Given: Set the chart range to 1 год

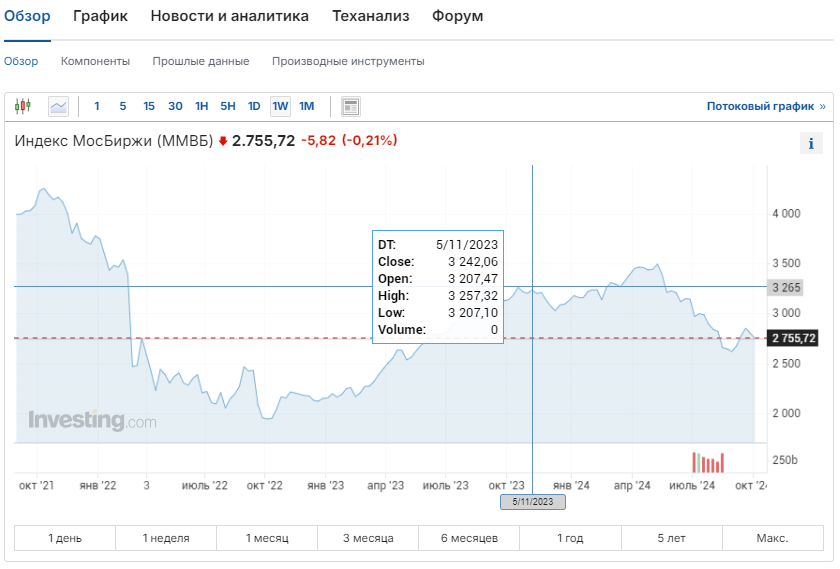Looking at the screenshot, I should click(570, 538).
